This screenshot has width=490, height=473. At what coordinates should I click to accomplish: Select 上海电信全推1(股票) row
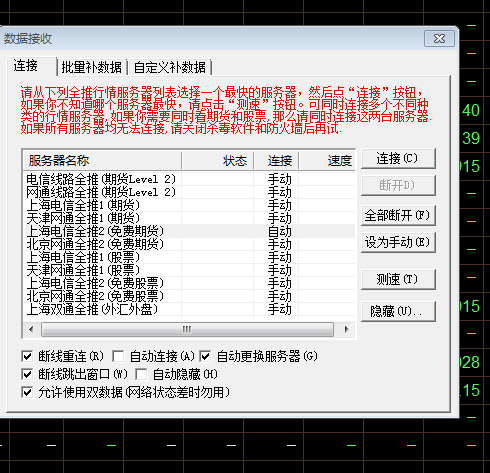pos(189,257)
